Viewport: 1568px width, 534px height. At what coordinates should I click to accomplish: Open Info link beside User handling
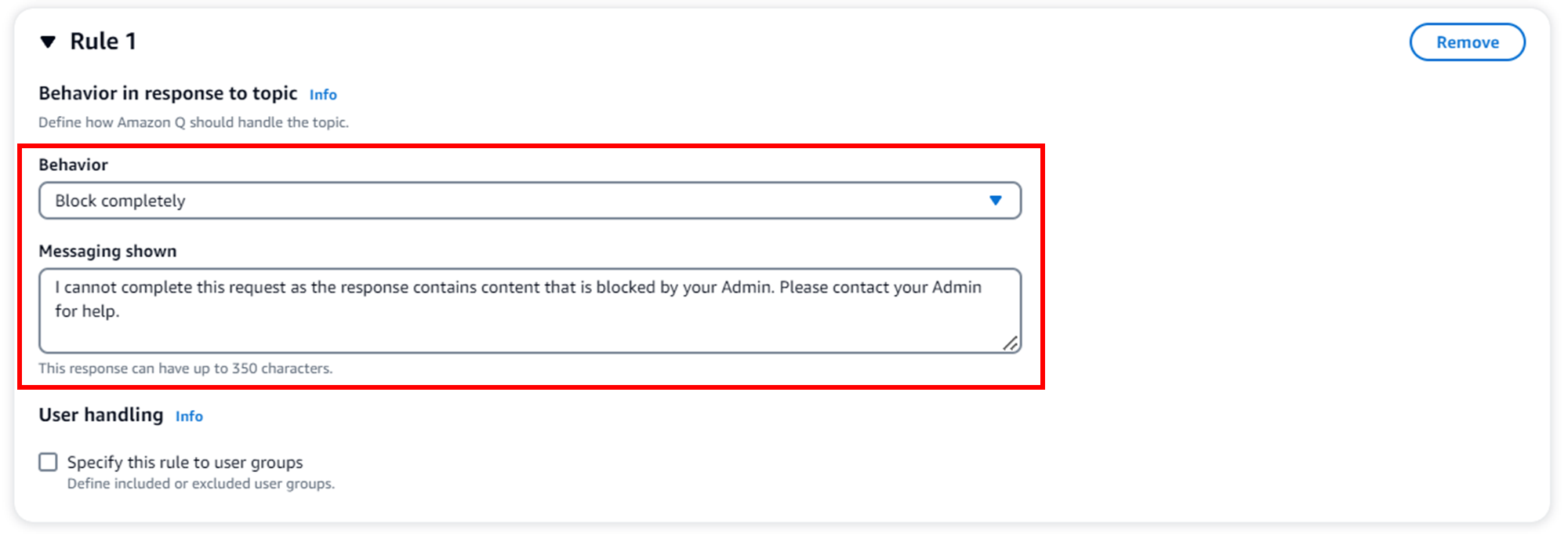(189, 416)
